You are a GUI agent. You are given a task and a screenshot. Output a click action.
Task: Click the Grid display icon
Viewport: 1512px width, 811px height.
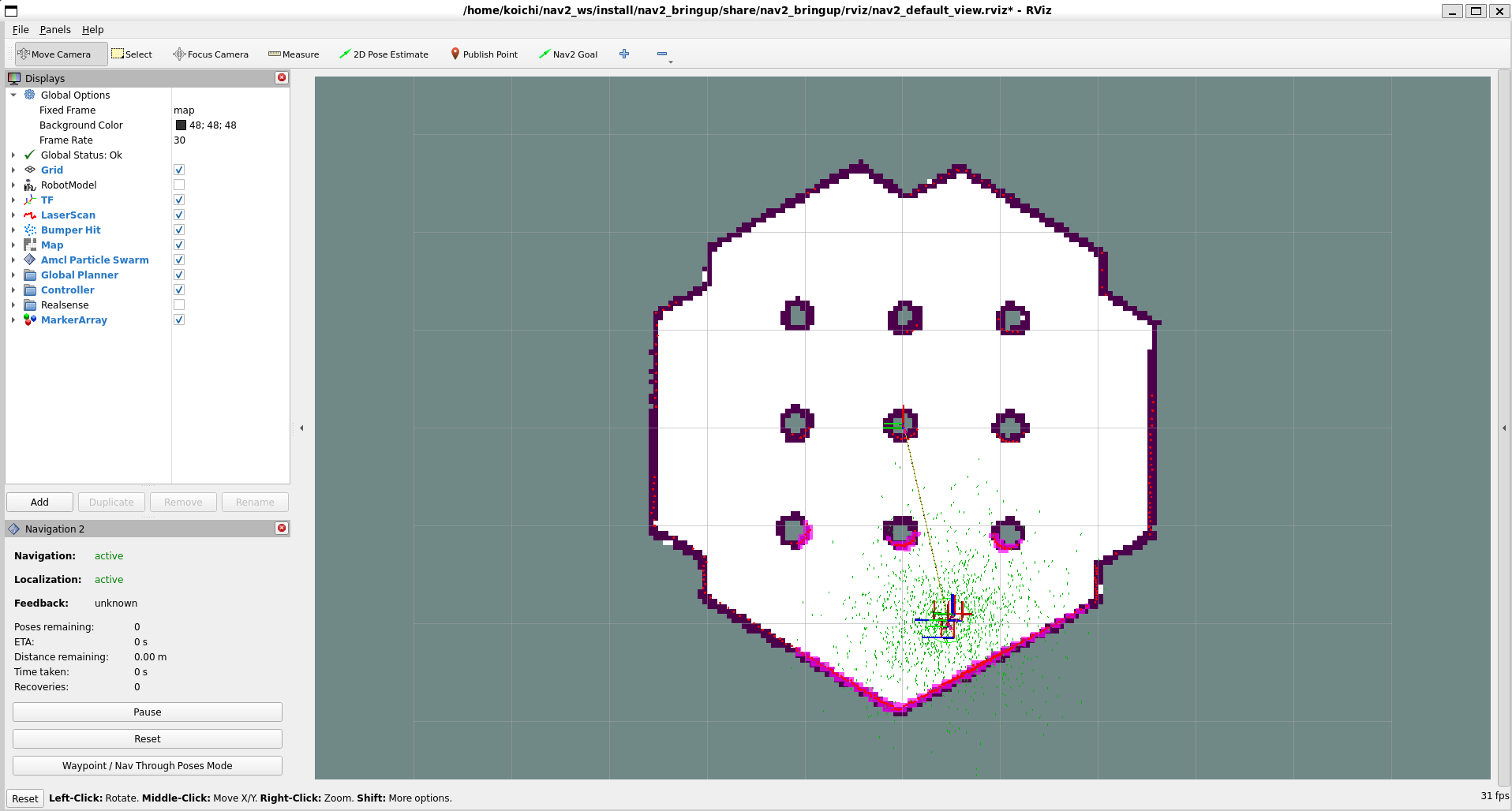click(30, 170)
